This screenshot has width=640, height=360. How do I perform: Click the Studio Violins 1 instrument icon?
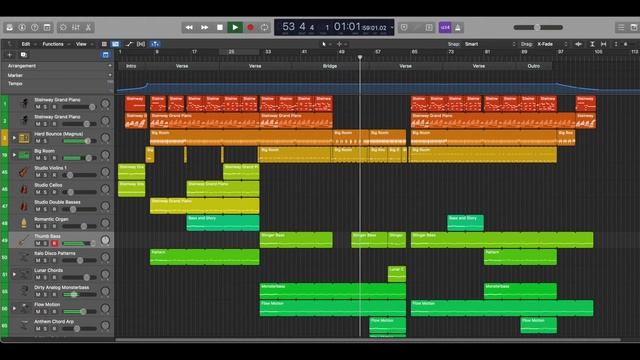(24, 172)
